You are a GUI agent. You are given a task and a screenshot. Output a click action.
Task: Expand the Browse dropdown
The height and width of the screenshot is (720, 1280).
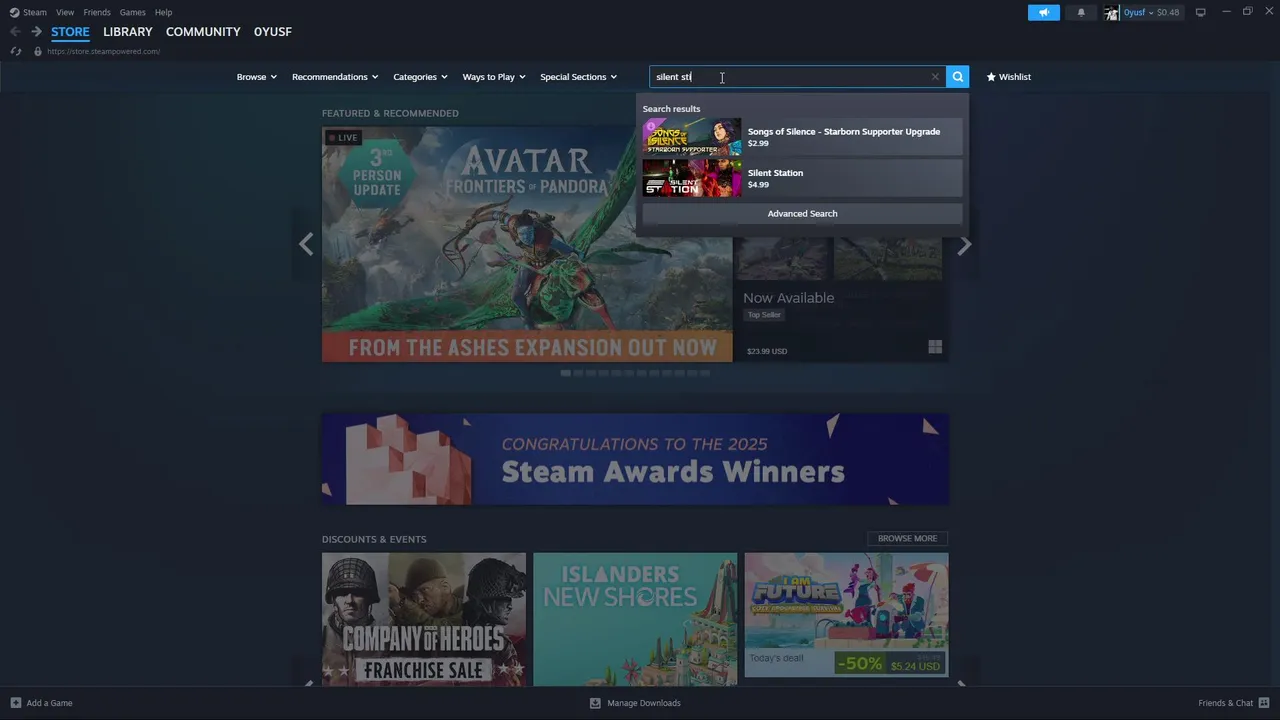[256, 77]
